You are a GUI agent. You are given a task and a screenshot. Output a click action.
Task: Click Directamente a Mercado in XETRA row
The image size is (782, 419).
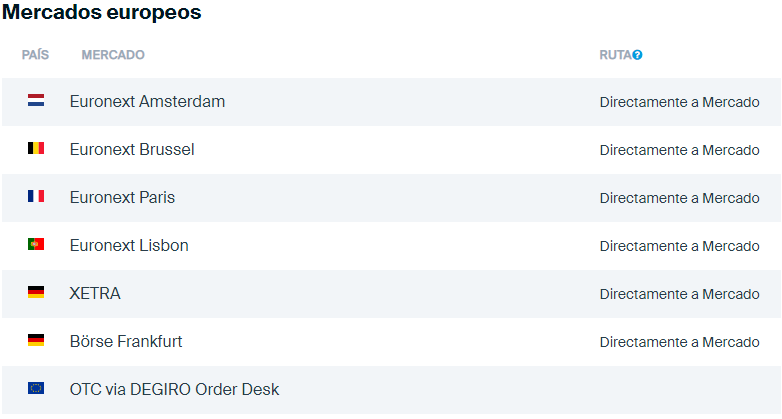tap(679, 294)
